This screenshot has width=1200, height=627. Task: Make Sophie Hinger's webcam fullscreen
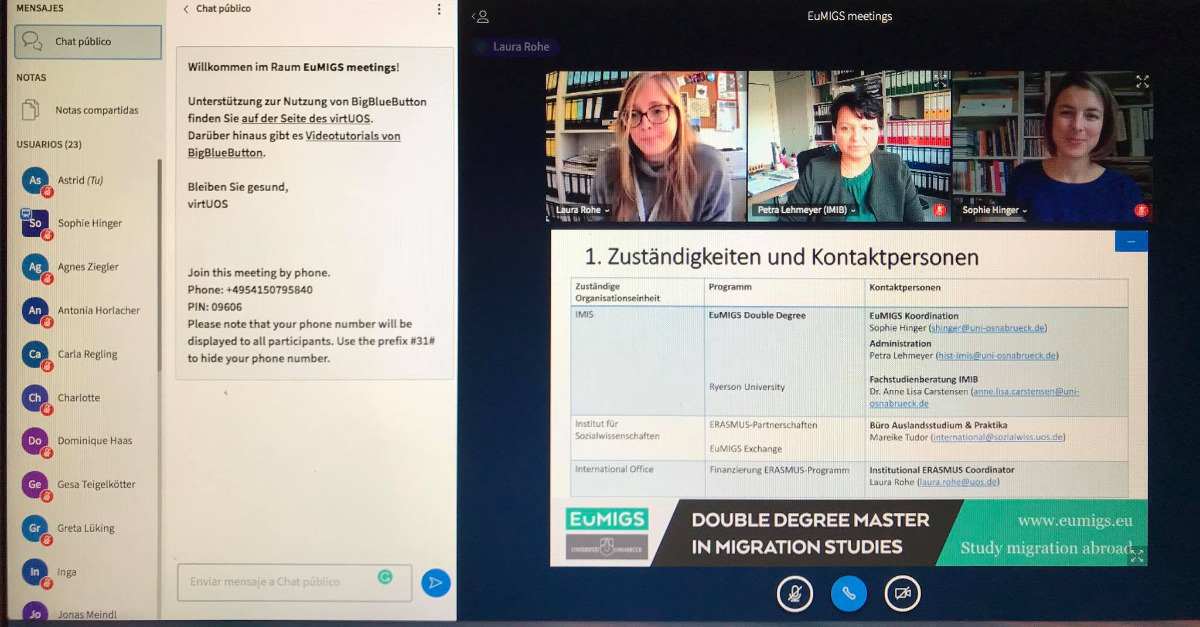[1142, 82]
